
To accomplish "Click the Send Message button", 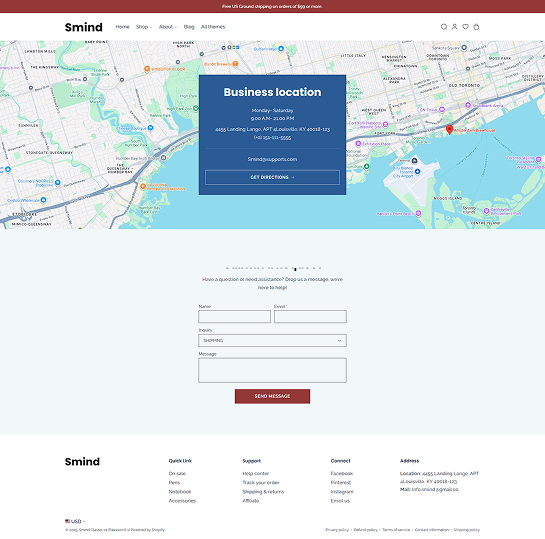I will [x=272, y=396].
